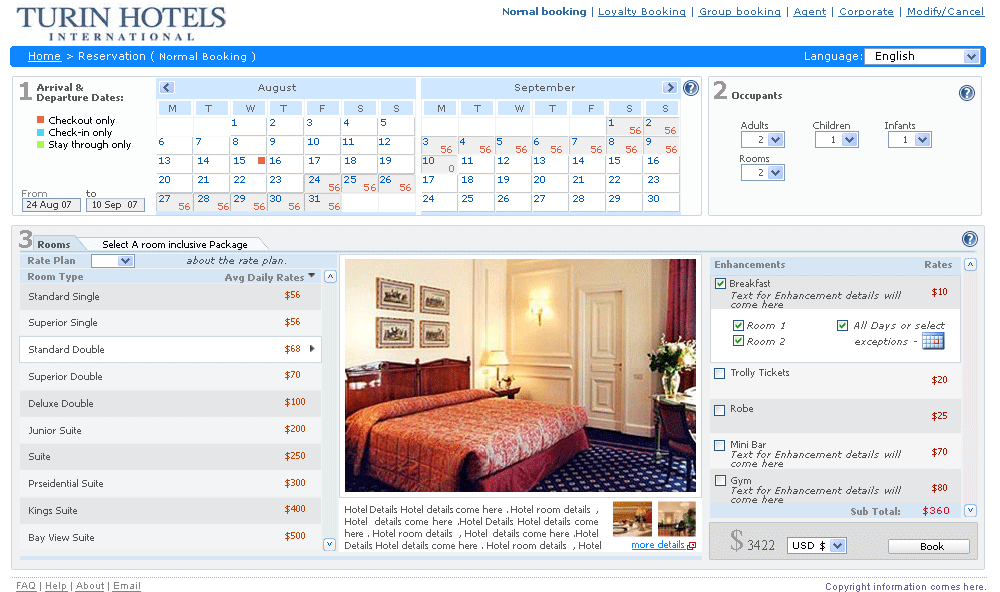Go to previous month in calendar
The height and width of the screenshot is (592, 1000).
(167, 88)
